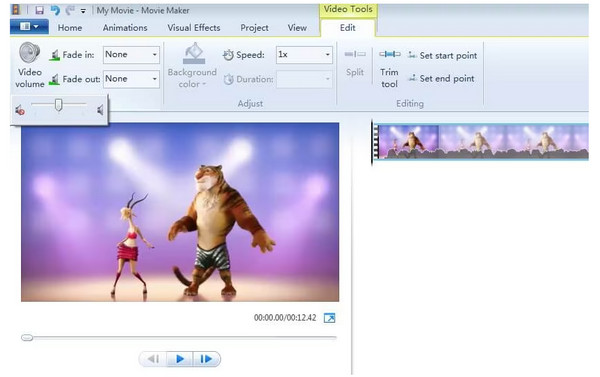Viewport: 600px width, 377px height.
Task: Open the Animations tab
Action: click(x=125, y=28)
